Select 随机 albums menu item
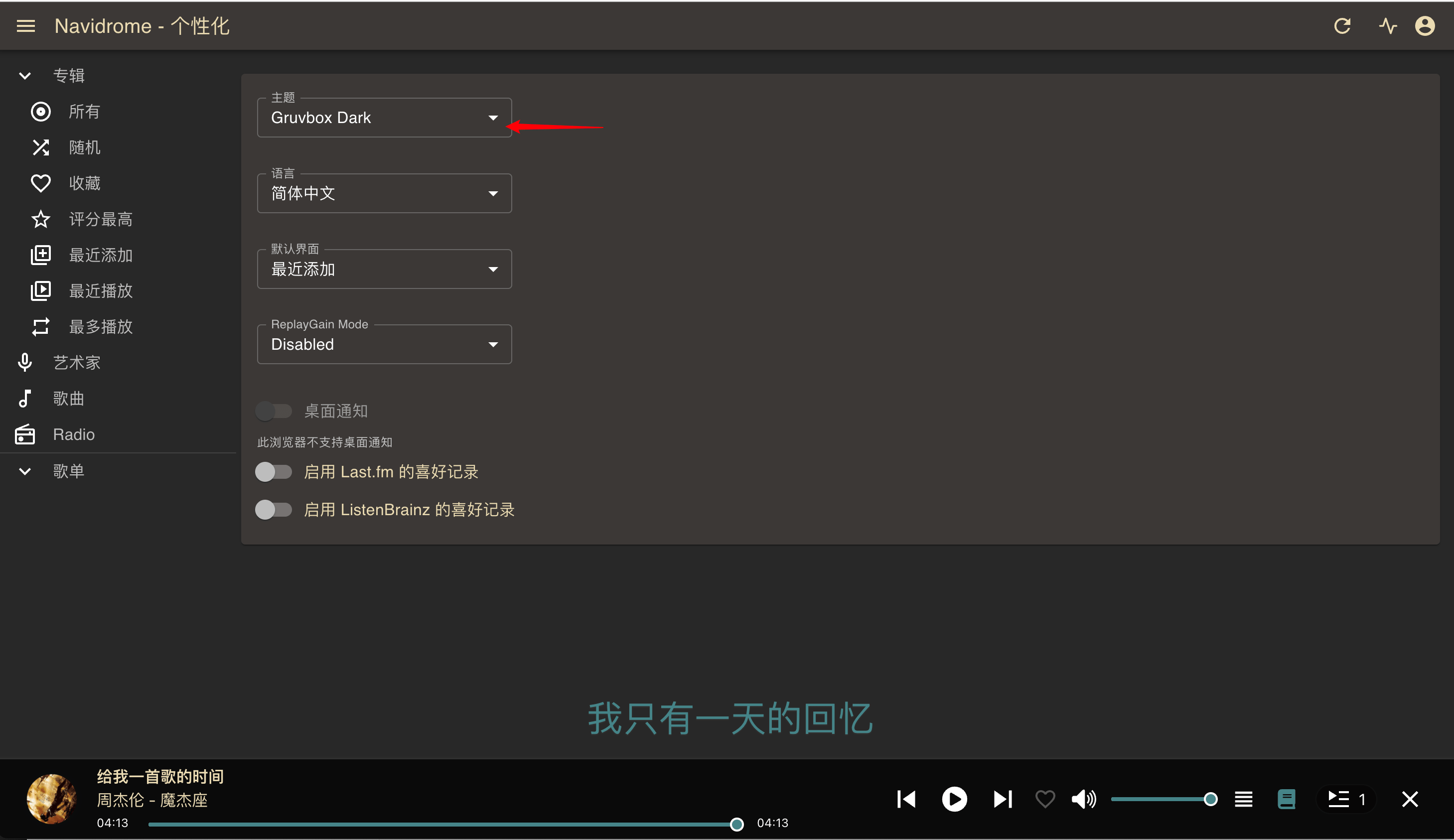Viewport: 1454px width, 840px height. 84,147
